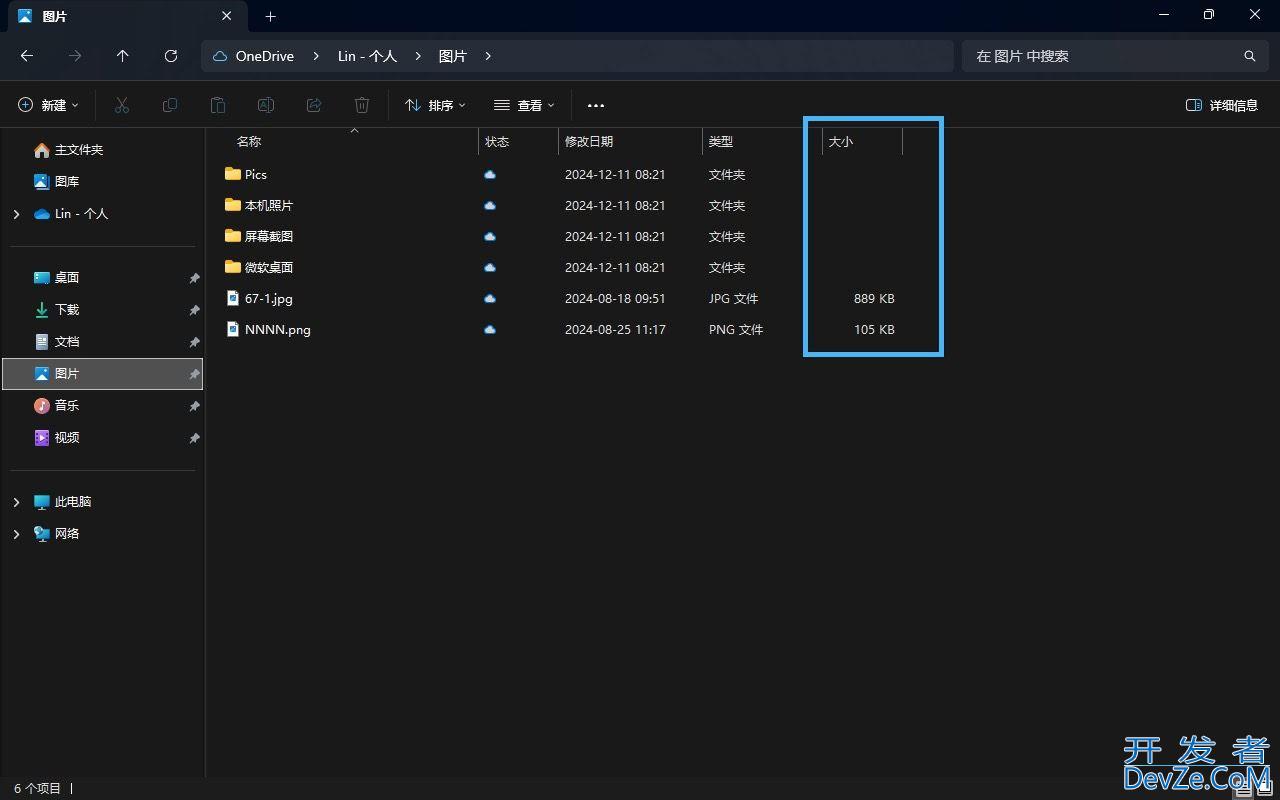Go up one folder level
The height and width of the screenshot is (800, 1280).
123,56
